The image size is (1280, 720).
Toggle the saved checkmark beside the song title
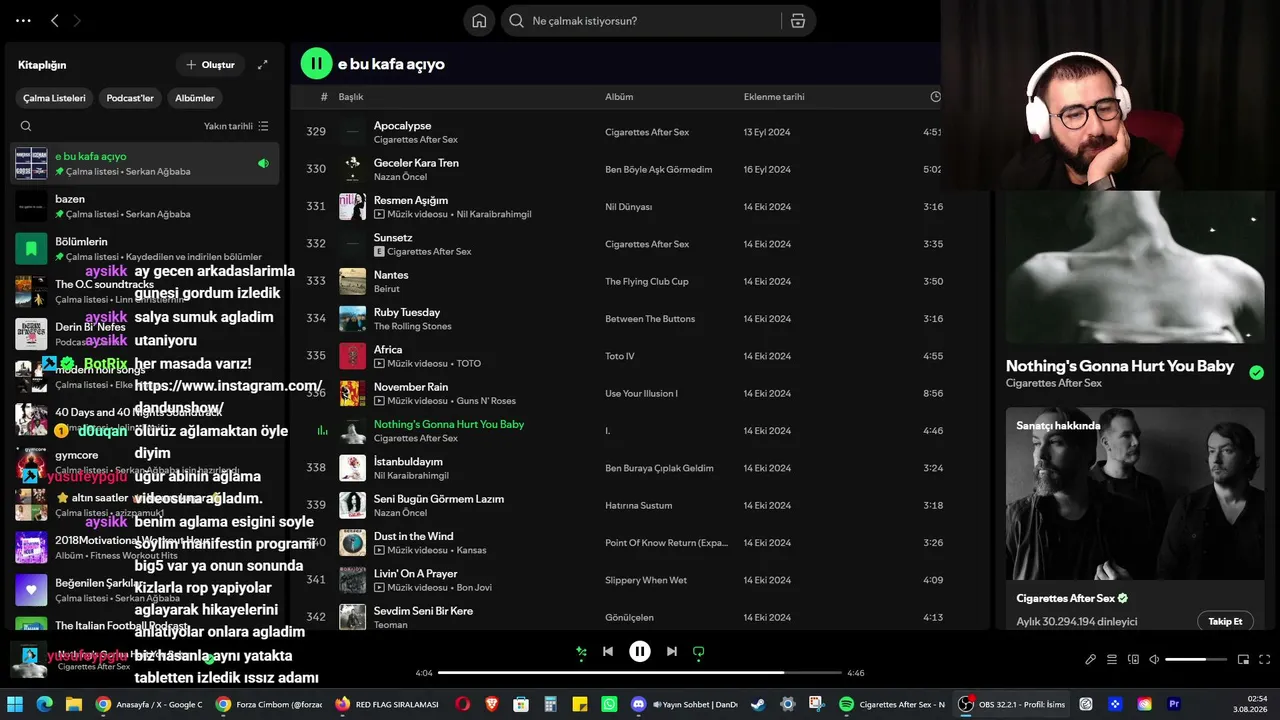point(1256,372)
